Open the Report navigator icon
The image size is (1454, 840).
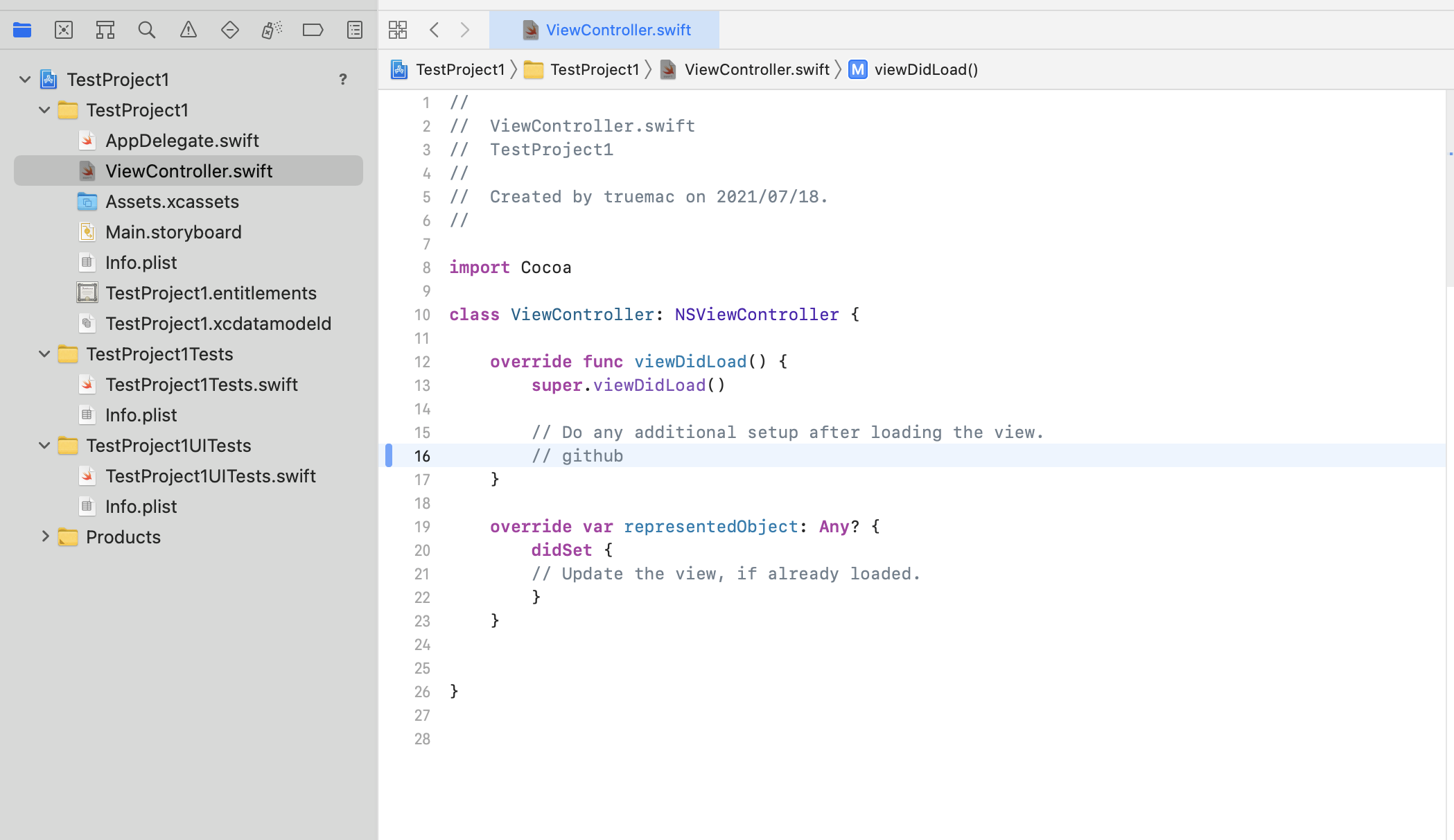[x=355, y=30]
